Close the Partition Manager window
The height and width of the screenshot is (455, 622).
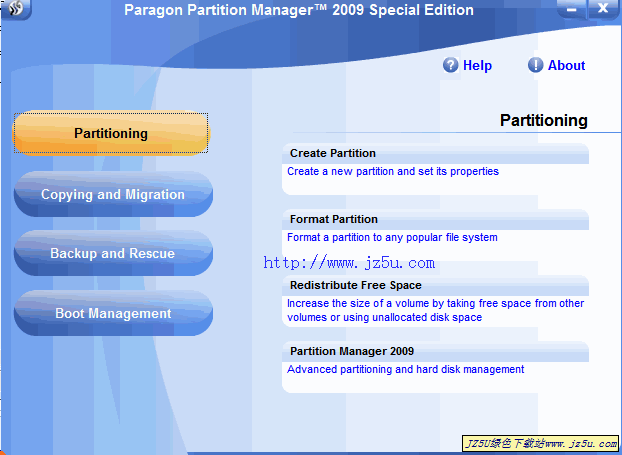click(603, 8)
